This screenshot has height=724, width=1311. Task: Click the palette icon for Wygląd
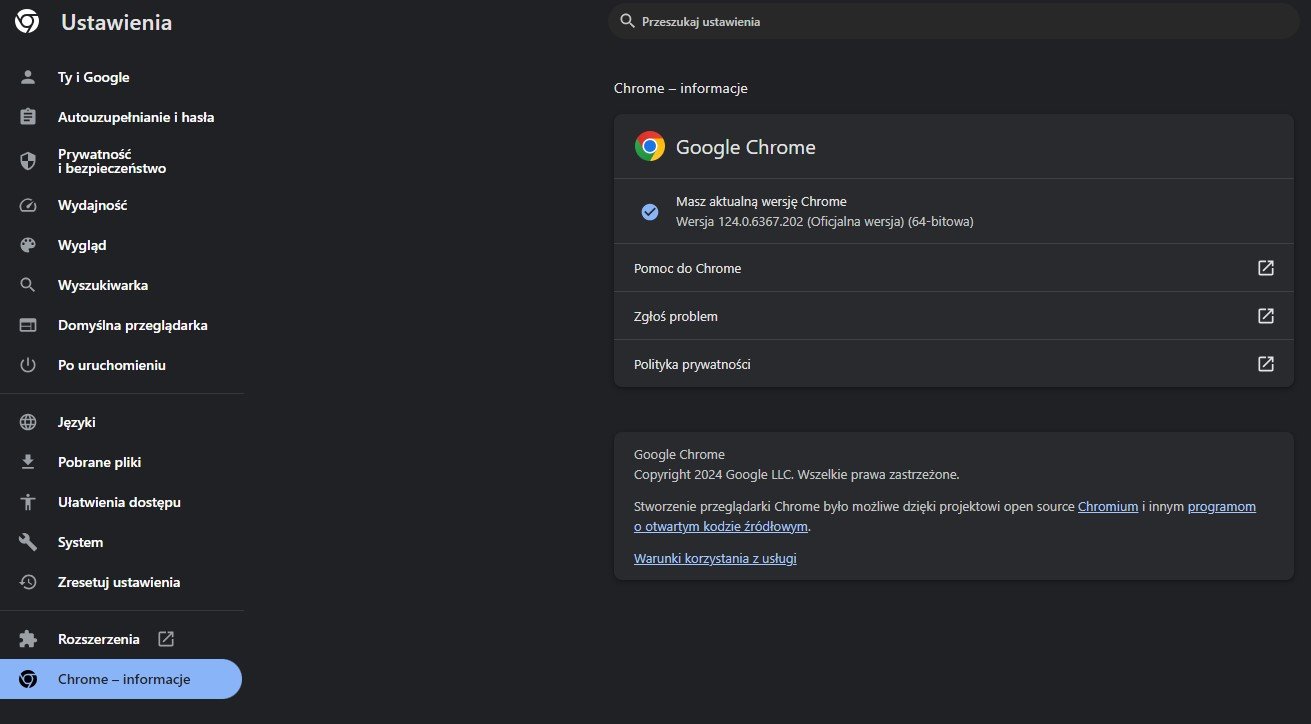coord(28,245)
